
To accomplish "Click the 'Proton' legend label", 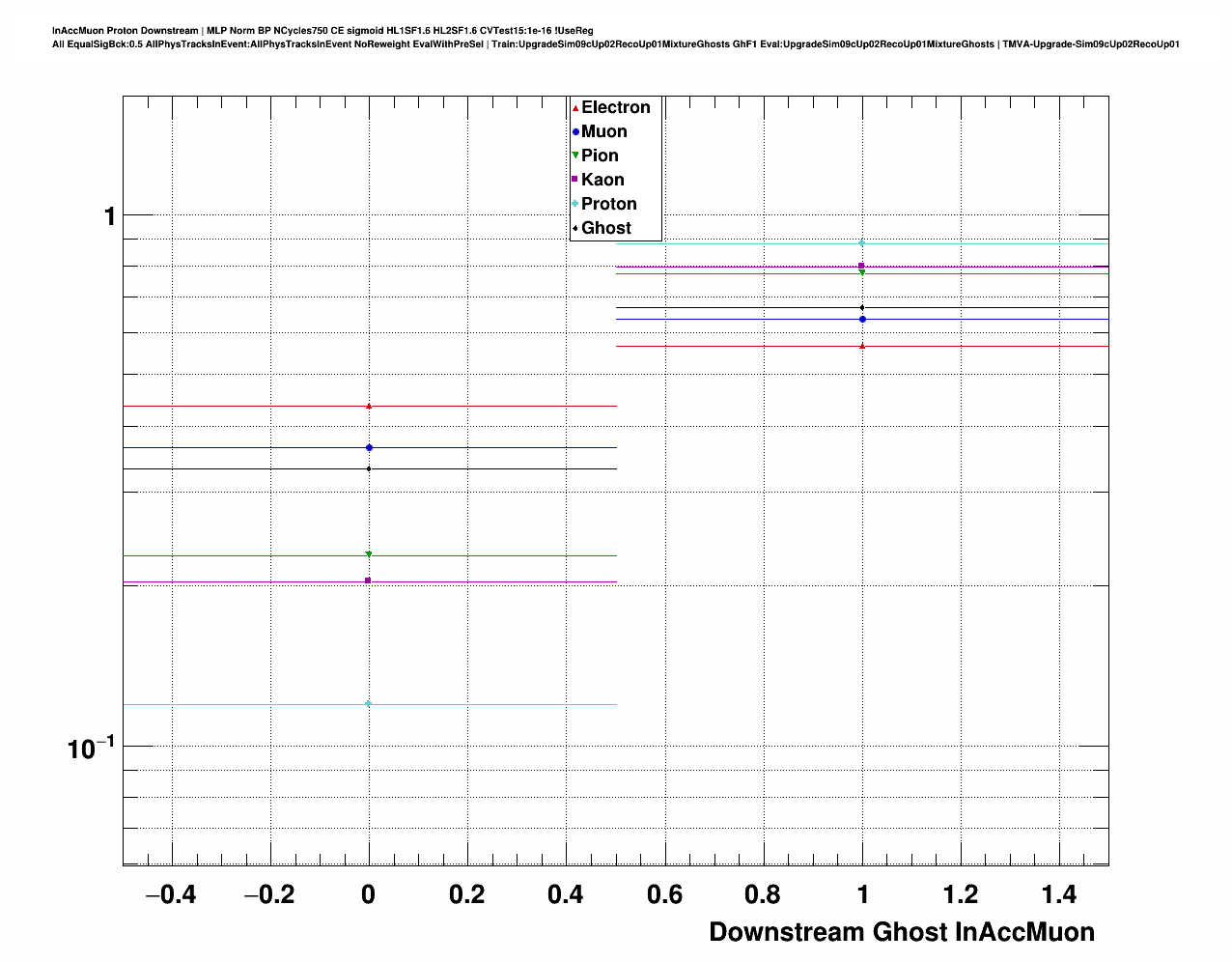I will [609, 204].
